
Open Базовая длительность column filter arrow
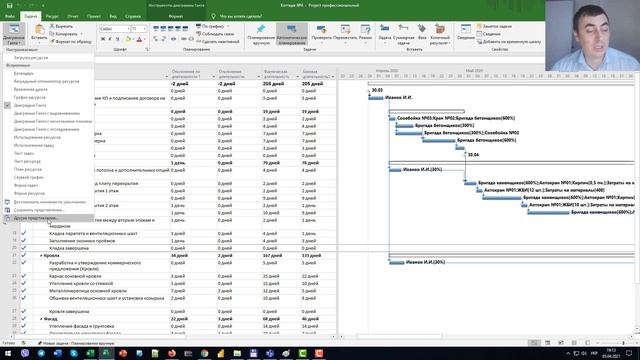tap(333, 77)
